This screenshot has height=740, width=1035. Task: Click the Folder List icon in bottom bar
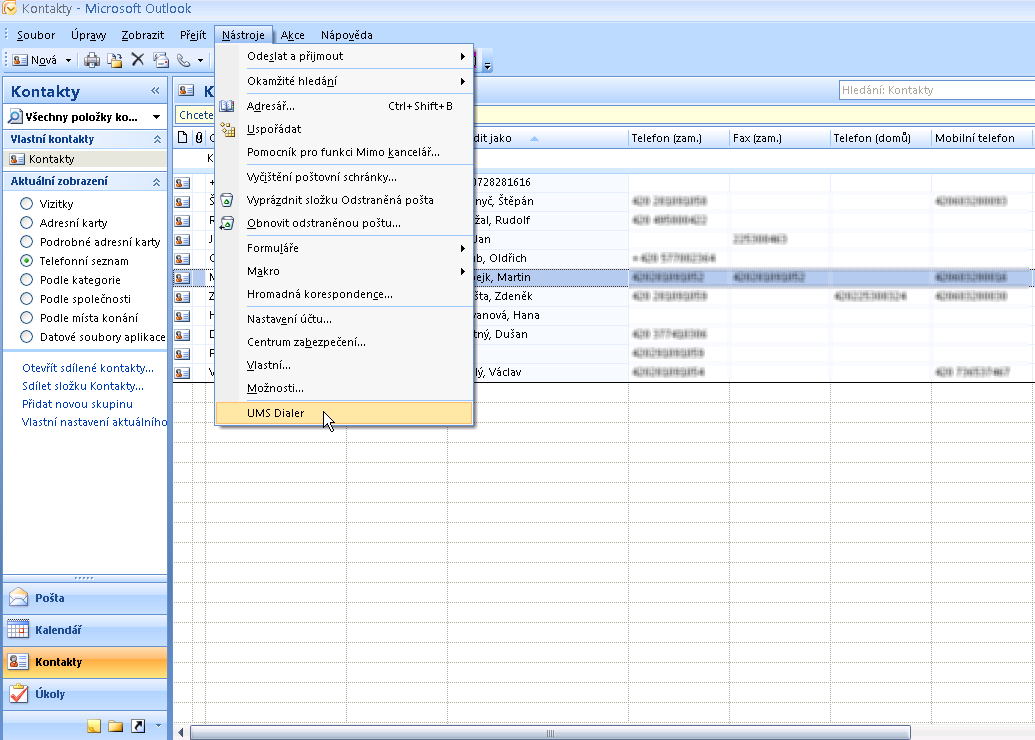click(x=116, y=726)
